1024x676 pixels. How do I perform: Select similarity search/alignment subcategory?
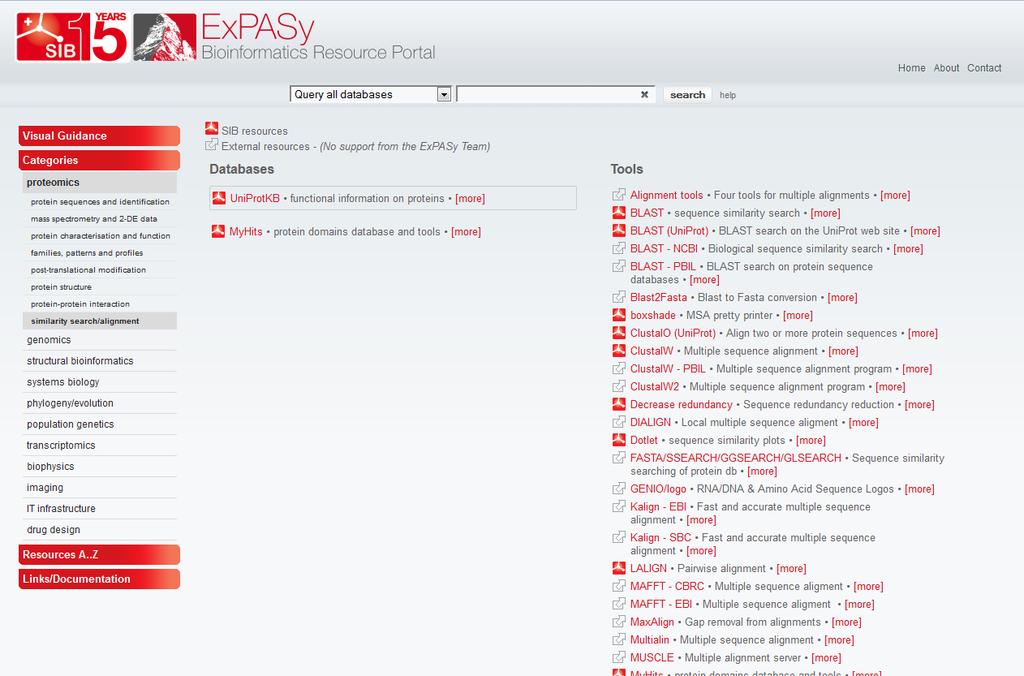coord(100,321)
